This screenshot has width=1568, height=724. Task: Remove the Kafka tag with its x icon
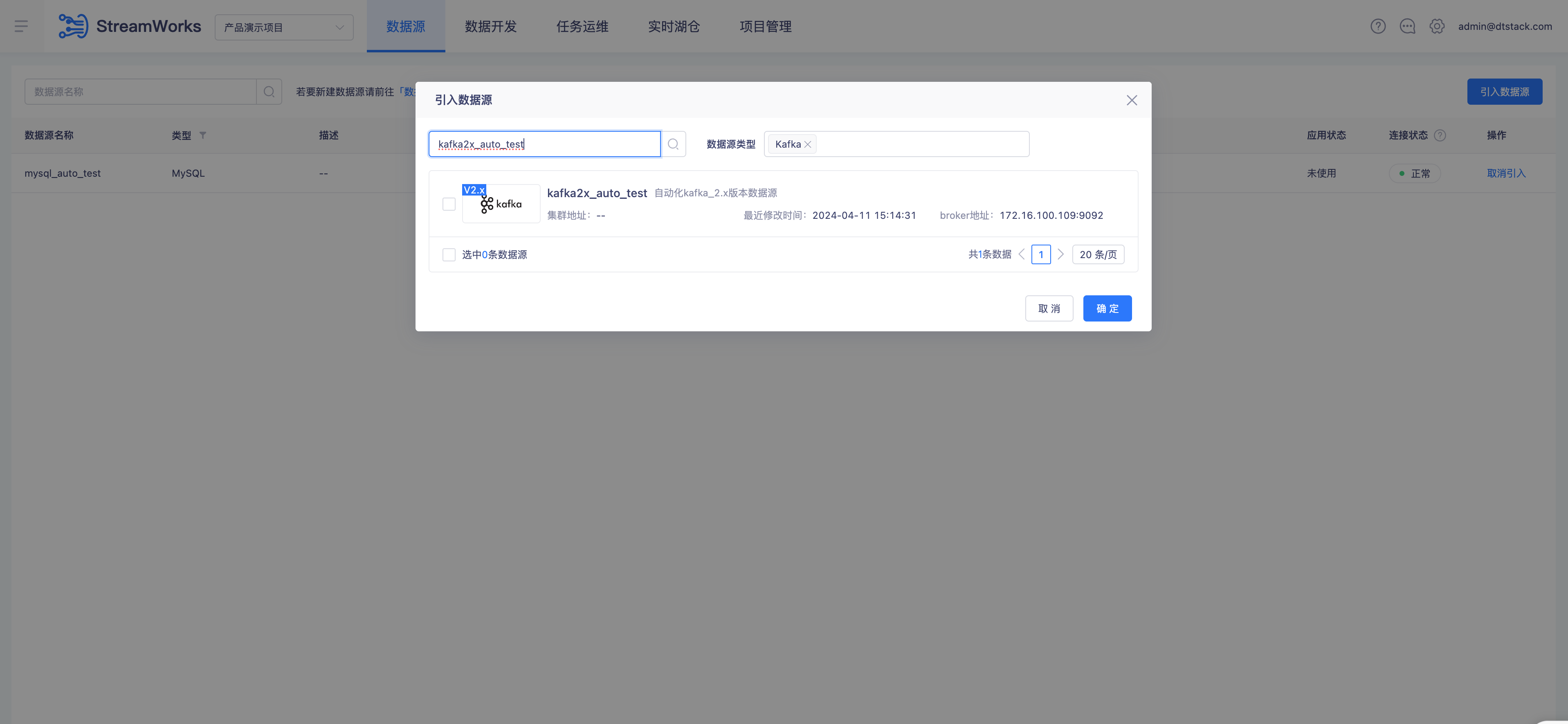[x=808, y=145]
